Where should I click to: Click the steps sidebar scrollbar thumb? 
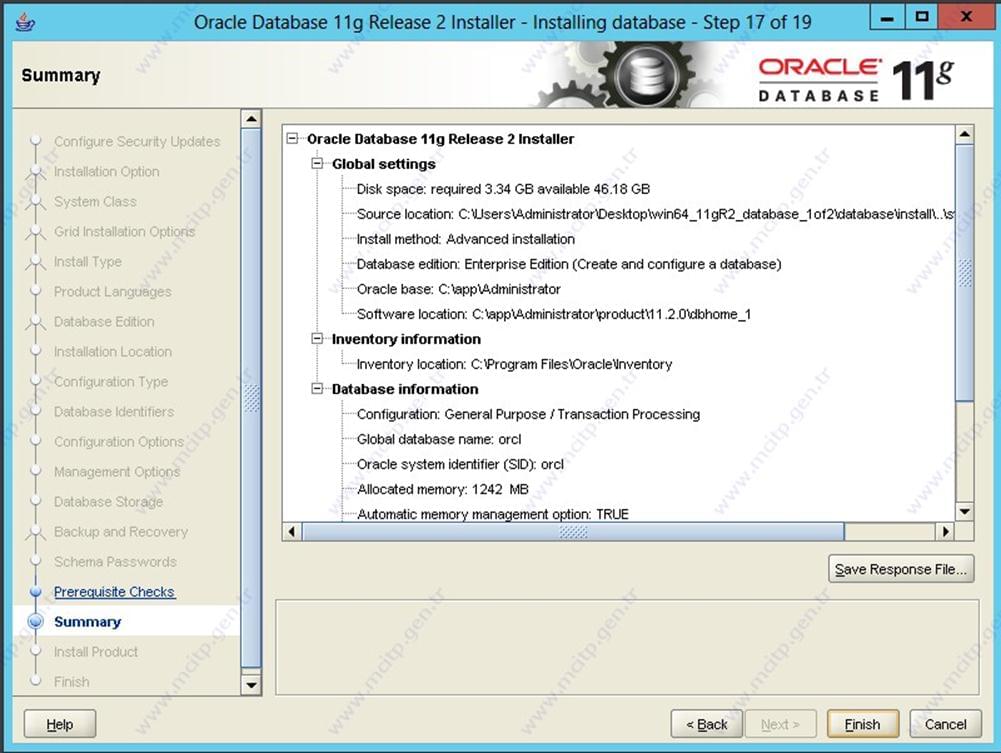click(252, 398)
